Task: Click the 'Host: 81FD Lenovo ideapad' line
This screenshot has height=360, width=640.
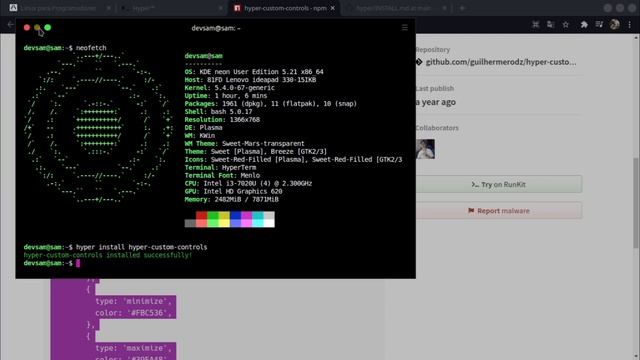Action: [250, 80]
